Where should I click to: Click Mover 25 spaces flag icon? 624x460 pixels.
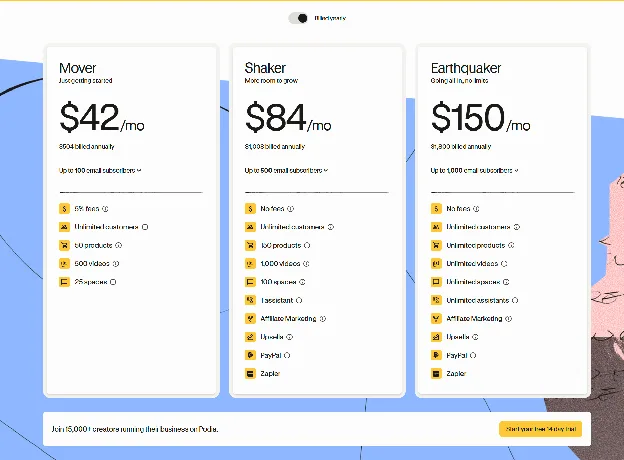click(64, 282)
